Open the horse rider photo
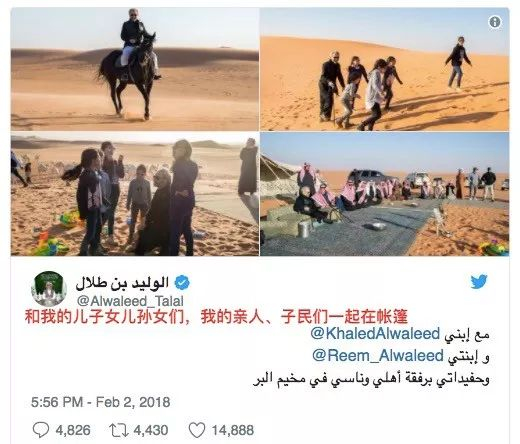Viewport: 520px width, 444px height. pos(135,69)
